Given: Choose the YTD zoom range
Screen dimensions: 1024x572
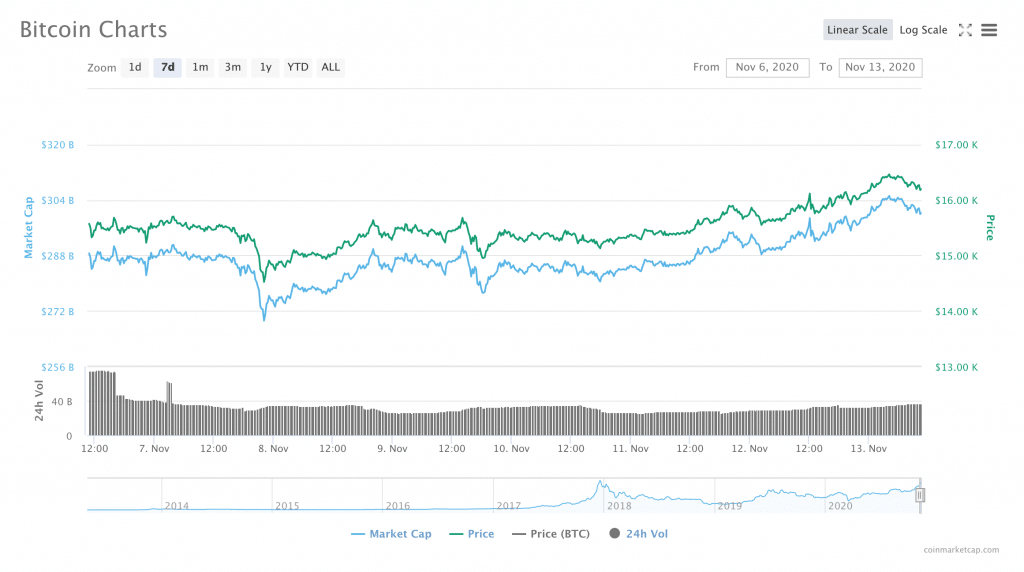Looking at the screenshot, I should pos(298,67).
